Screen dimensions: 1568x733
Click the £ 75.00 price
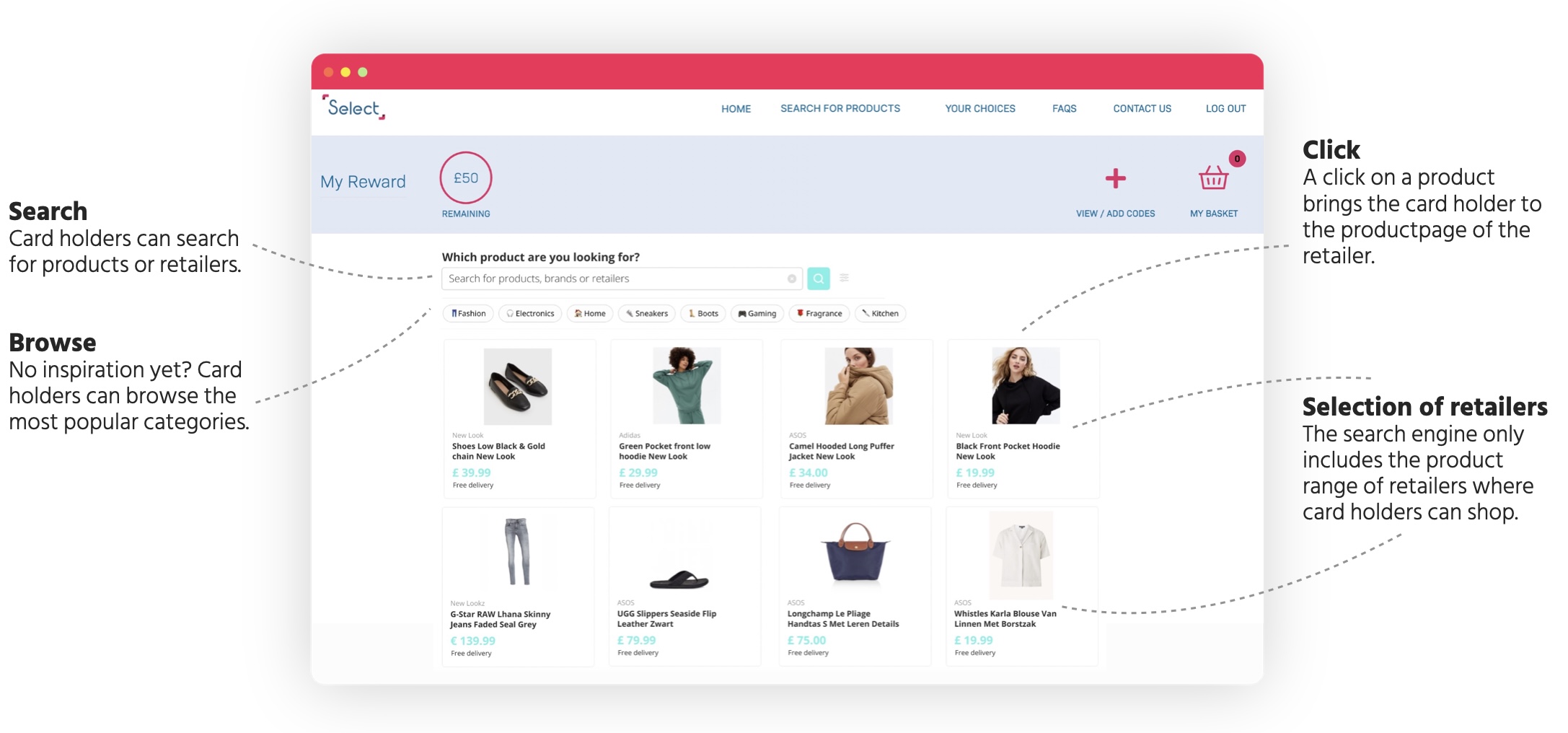(806, 641)
